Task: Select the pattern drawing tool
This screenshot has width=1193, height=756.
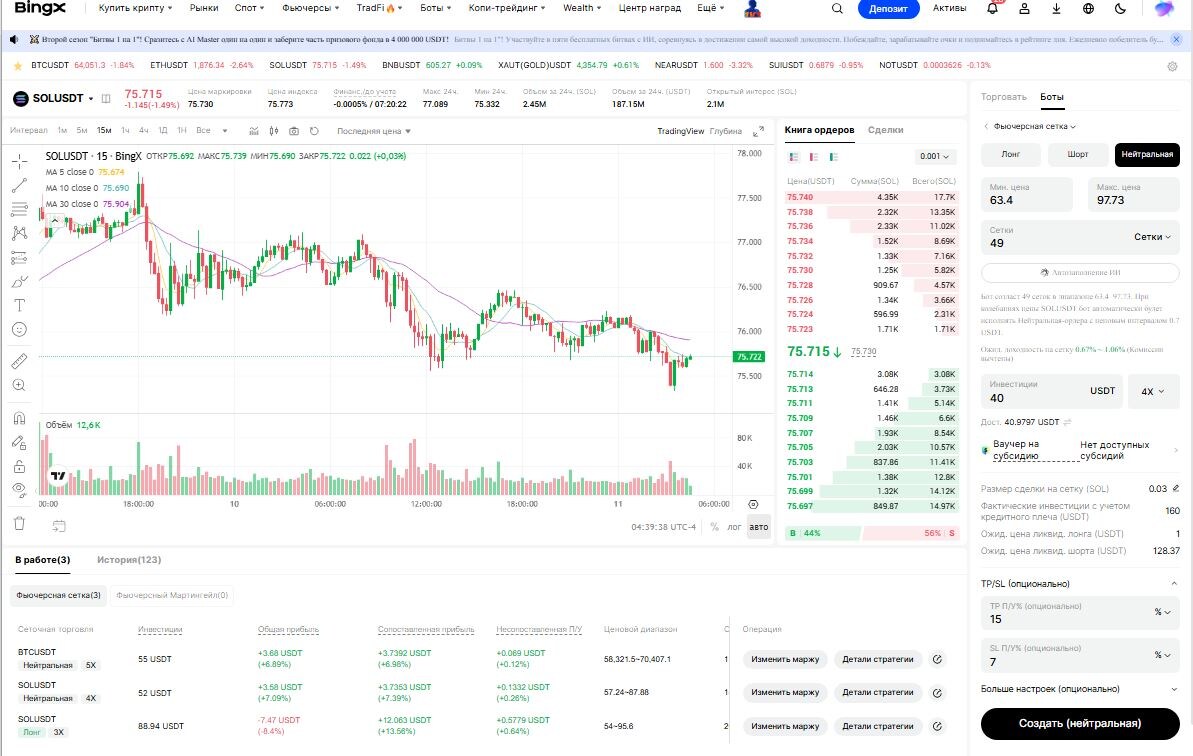Action: [x=20, y=233]
